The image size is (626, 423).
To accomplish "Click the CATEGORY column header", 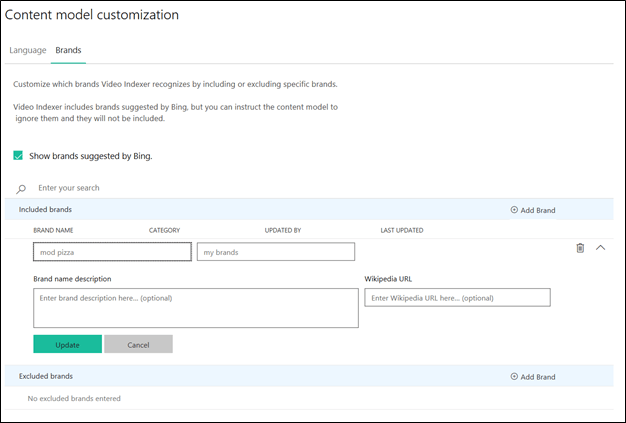I will tap(164, 230).
